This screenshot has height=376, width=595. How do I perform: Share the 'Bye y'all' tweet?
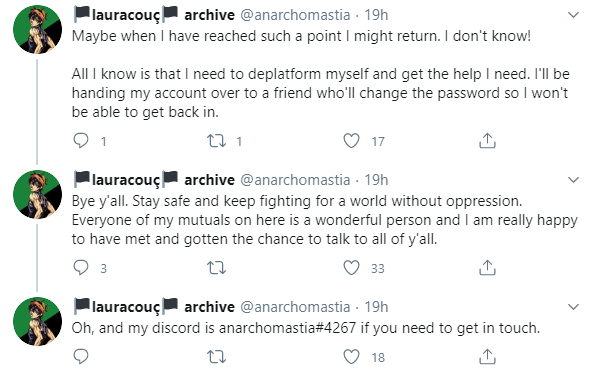coord(487,267)
